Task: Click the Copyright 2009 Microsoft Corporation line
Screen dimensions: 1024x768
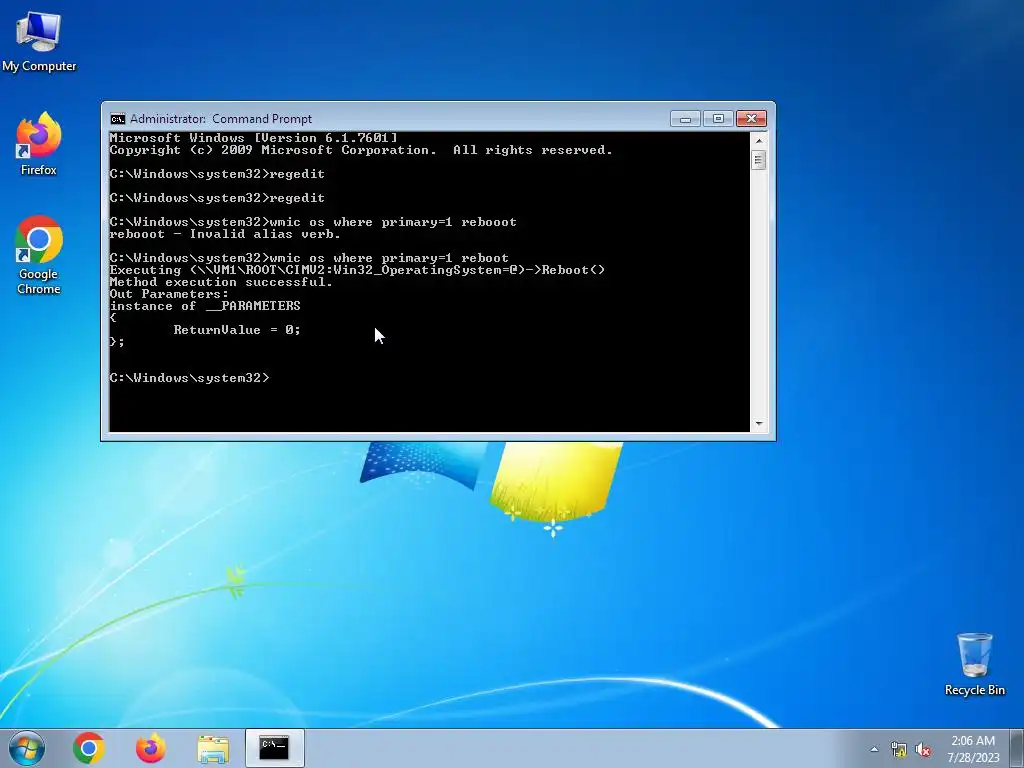Action: tap(360, 150)
